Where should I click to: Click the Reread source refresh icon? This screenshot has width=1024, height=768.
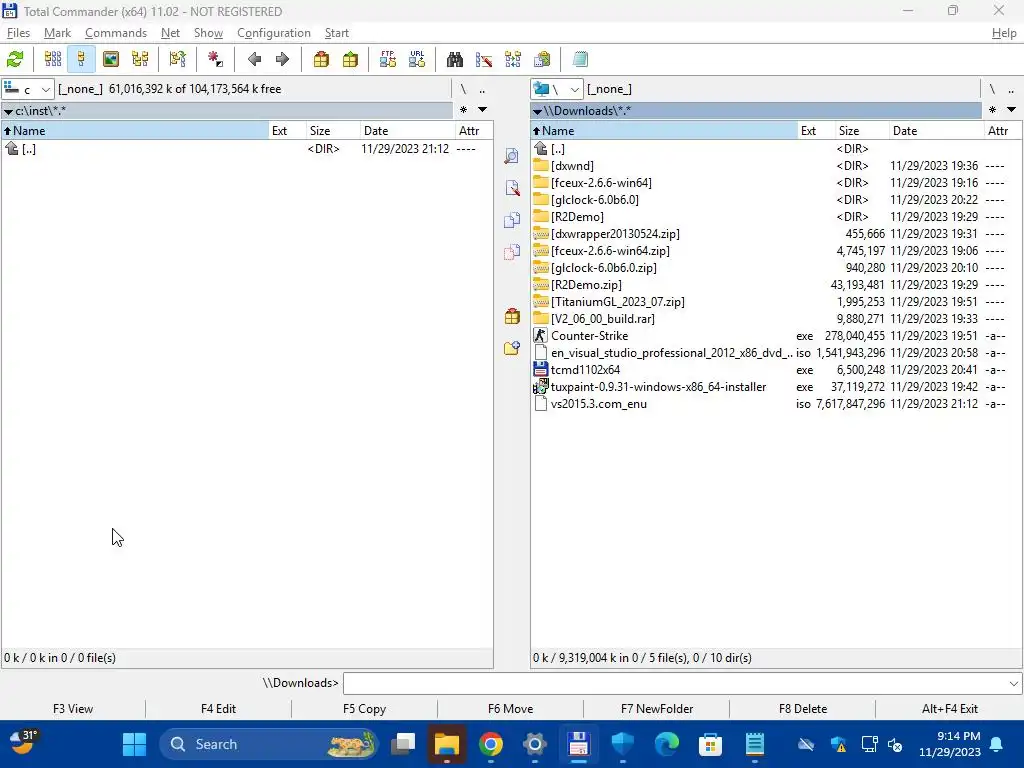coord(15,59)
